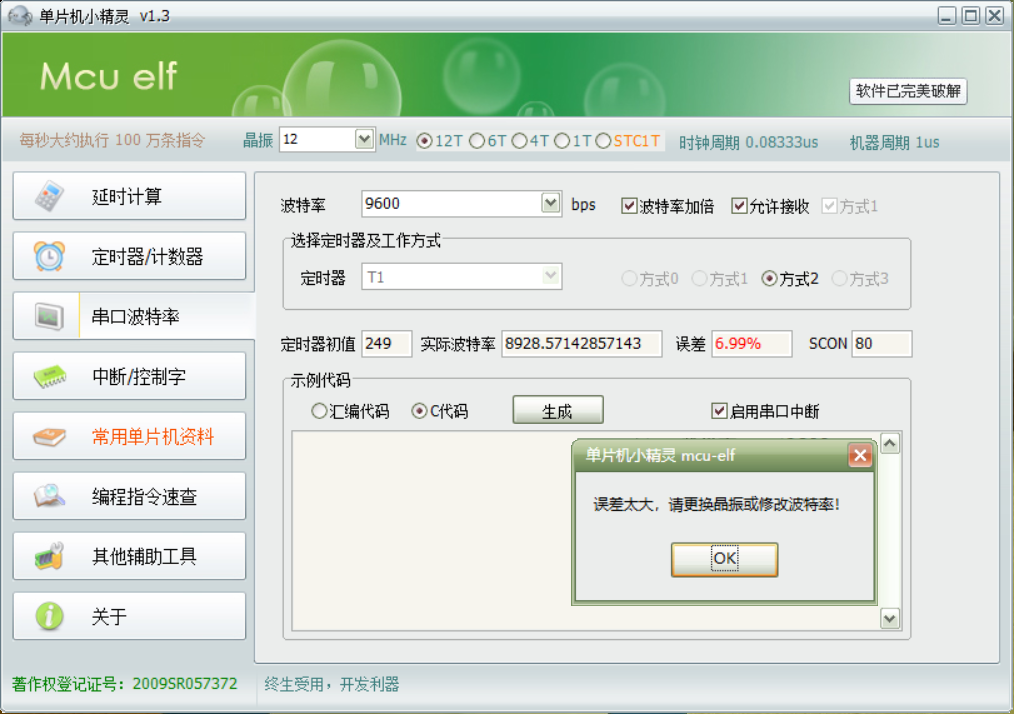This screenshot has height=714, width=1014.
Task: Maximize the 单片机小精灵 window
Action: pos(971,16)
